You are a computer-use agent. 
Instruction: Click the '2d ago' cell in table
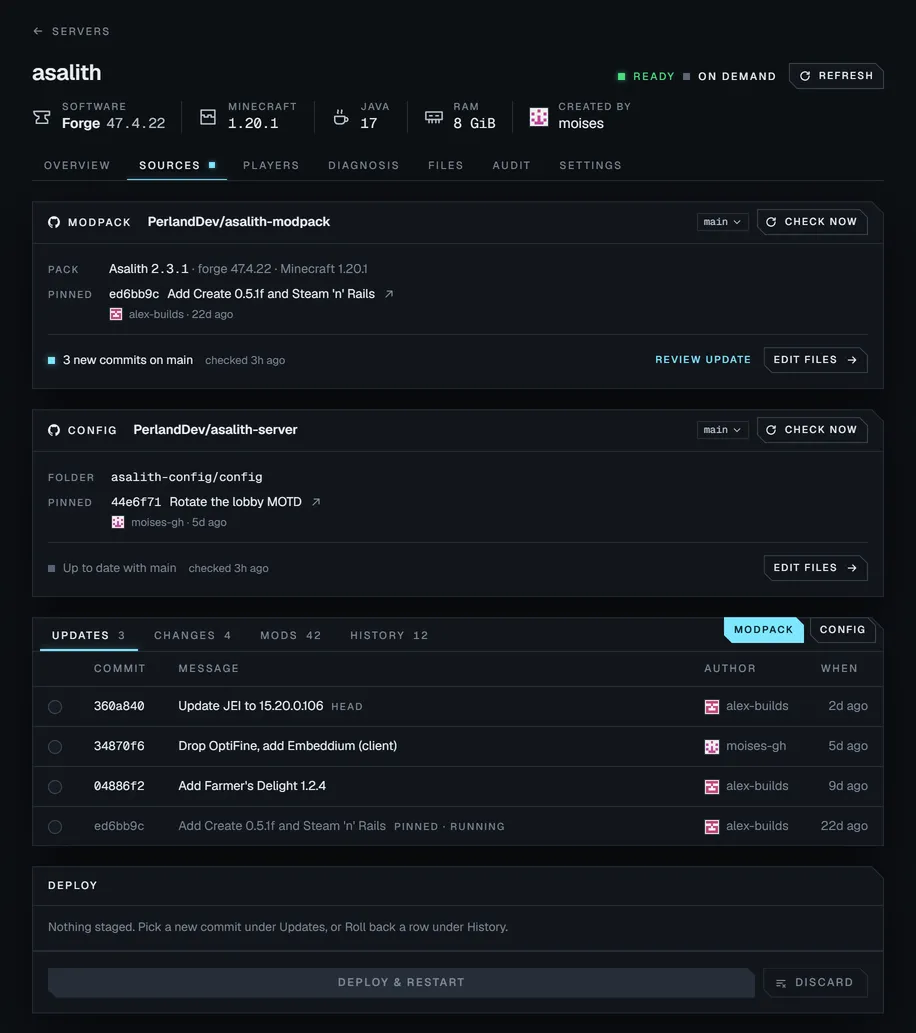[x=847, y=706]
